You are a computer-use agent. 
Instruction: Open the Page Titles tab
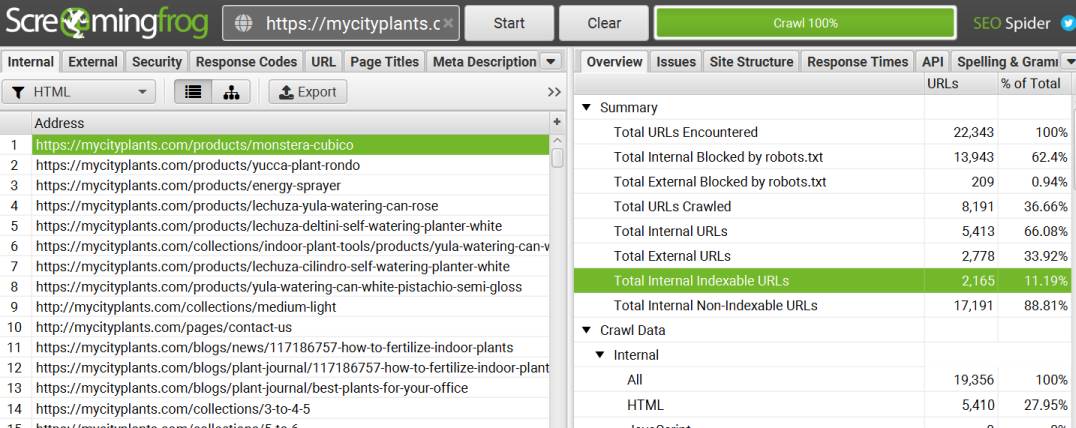point(384,62)
